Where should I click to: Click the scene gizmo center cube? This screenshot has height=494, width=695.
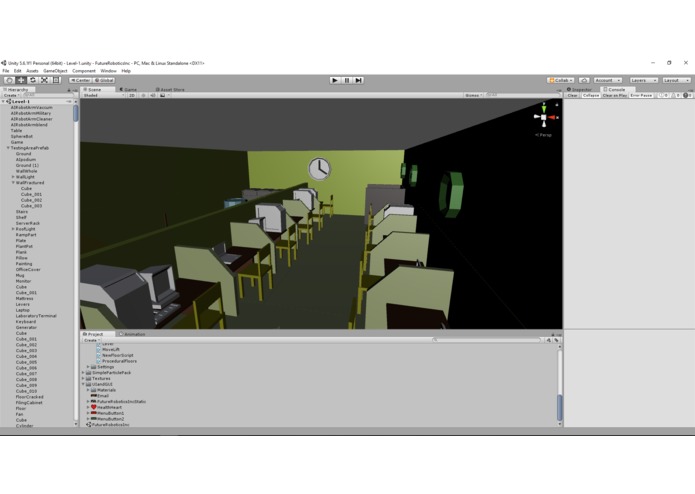[x=544, y=117]
